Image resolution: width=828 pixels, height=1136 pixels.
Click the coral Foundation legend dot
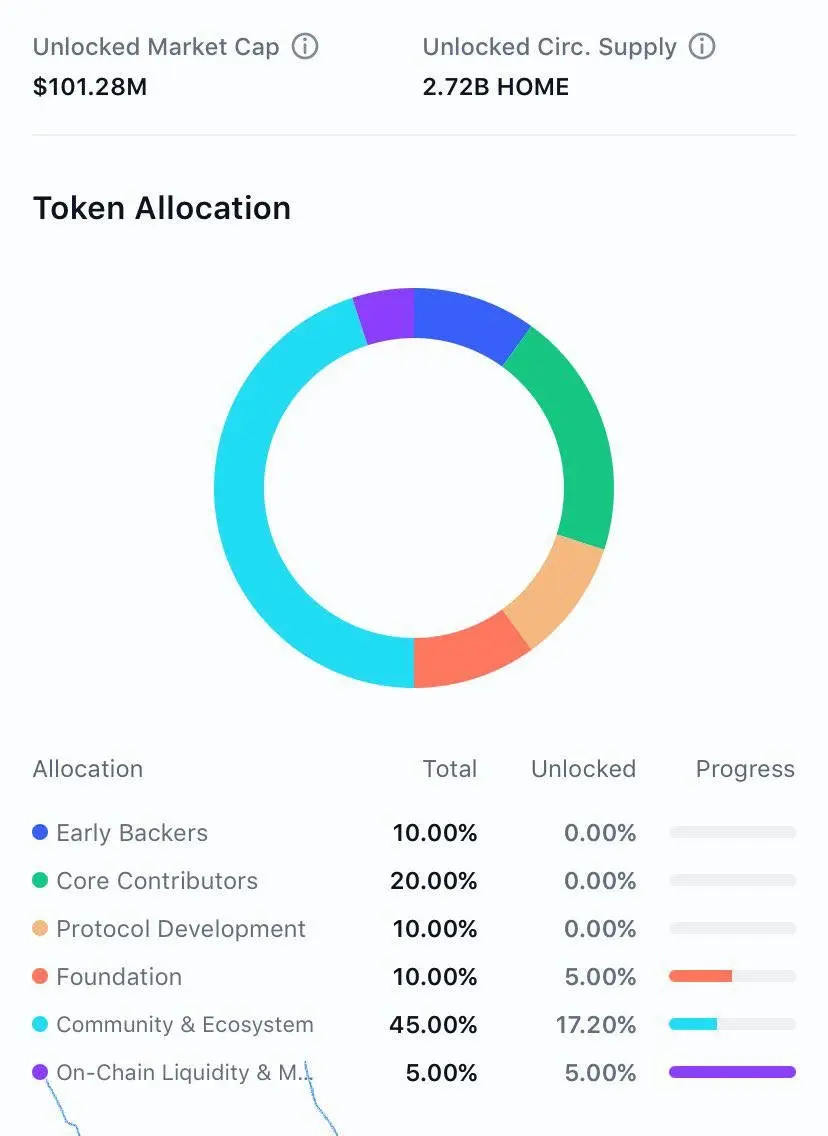click(41, 976)
